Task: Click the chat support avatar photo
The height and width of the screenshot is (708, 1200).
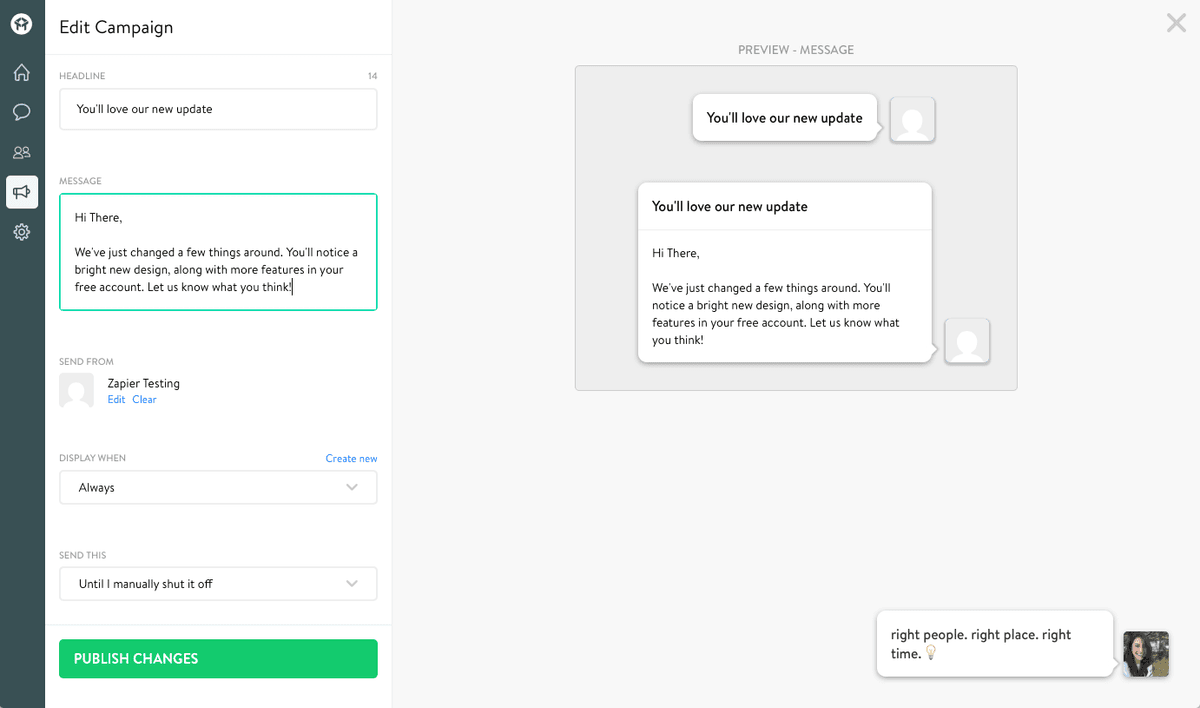Action: [1146, 654]
